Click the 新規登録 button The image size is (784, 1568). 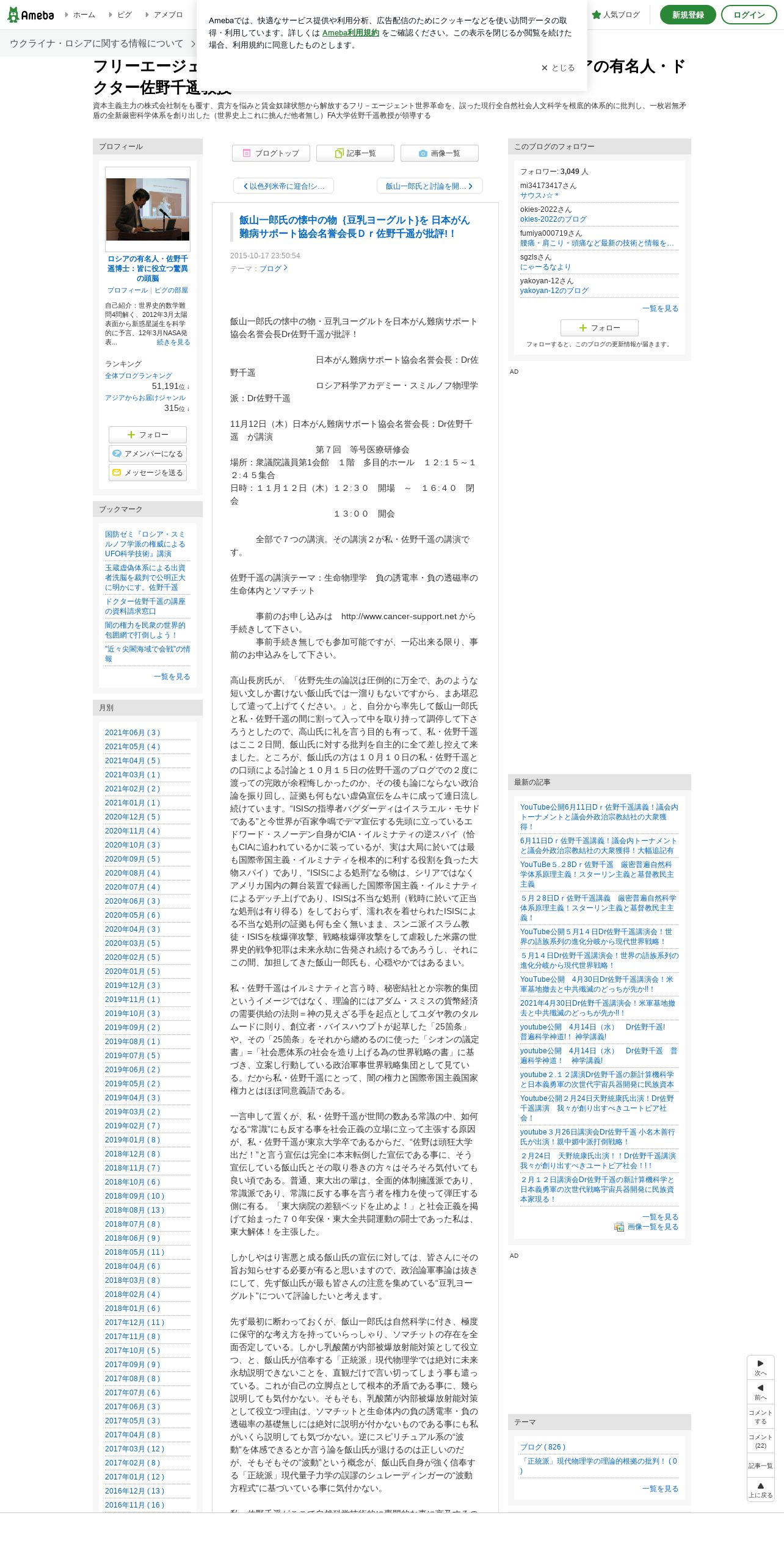pos(688,15)
